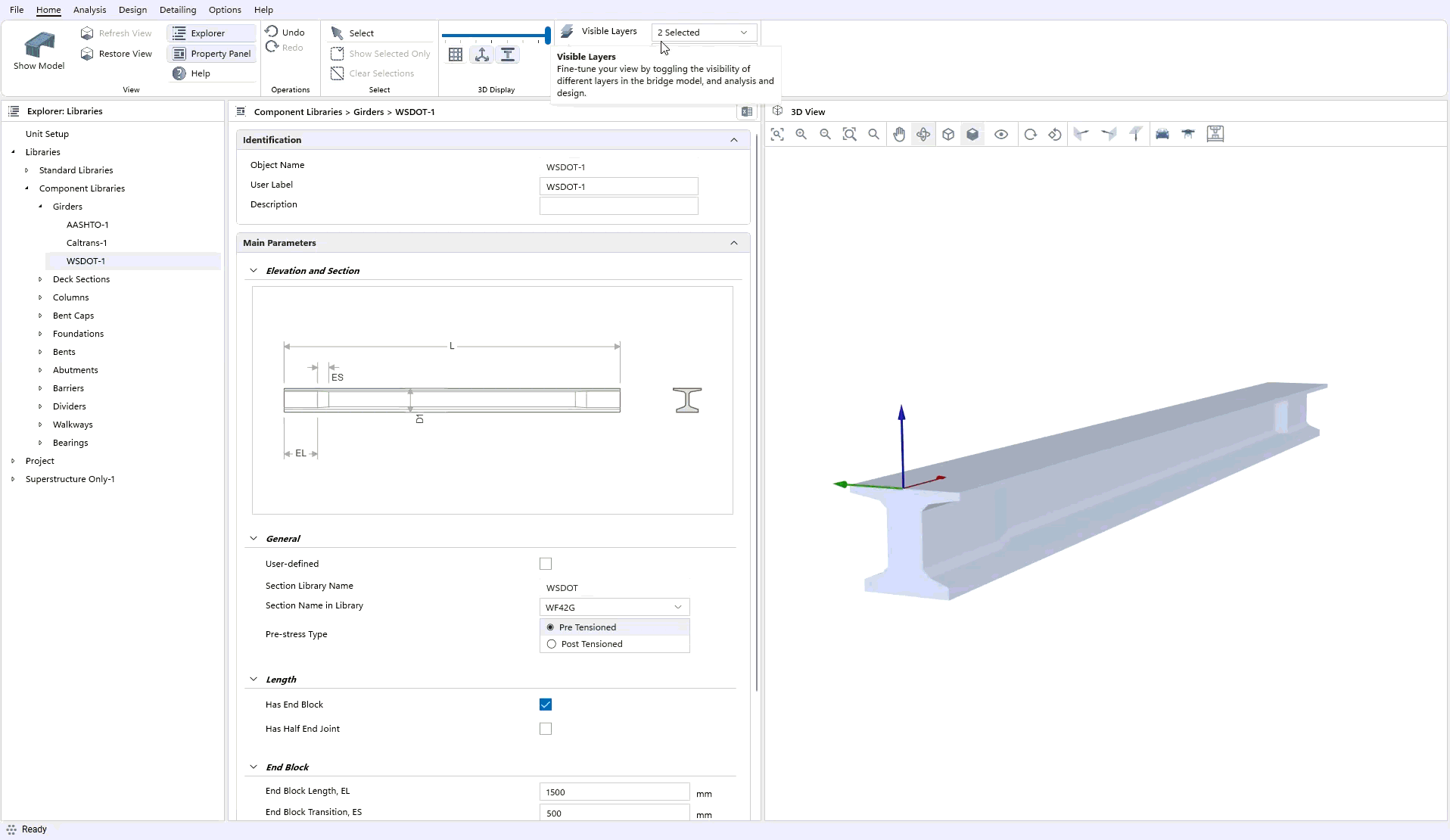Screen dimensions: 1450x840
Task: Open the Detailing menu
Action: tap(178, 10)
